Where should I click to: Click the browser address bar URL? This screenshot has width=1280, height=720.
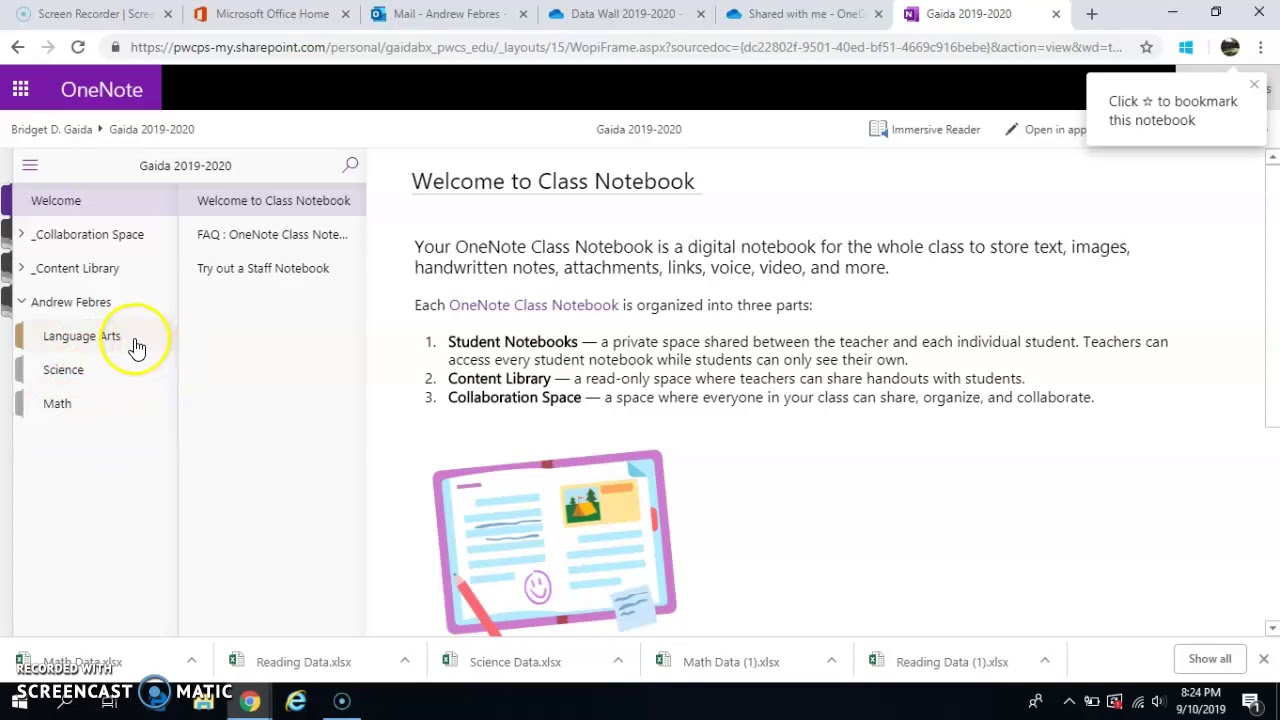[625, 47]
